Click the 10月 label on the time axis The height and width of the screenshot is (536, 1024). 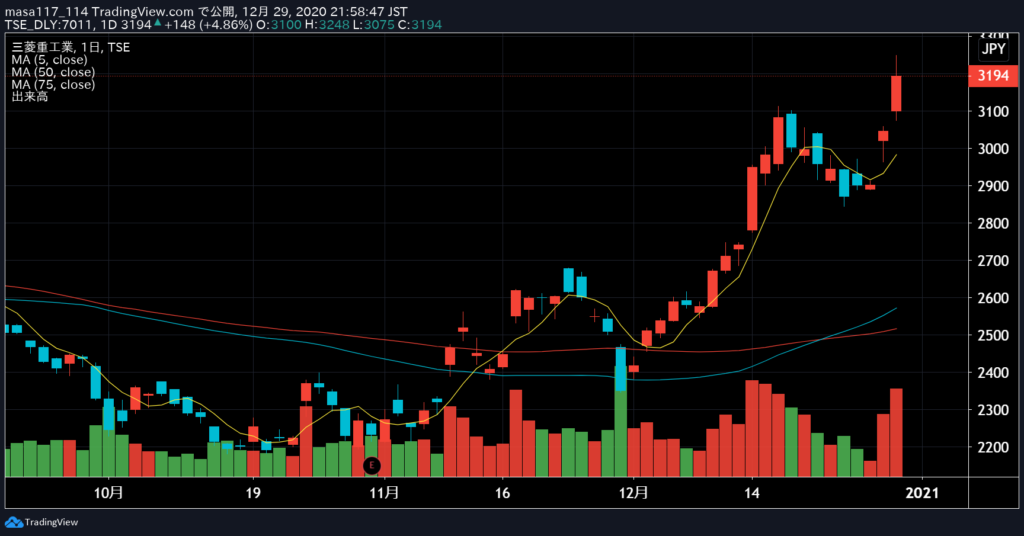point(108,492)
